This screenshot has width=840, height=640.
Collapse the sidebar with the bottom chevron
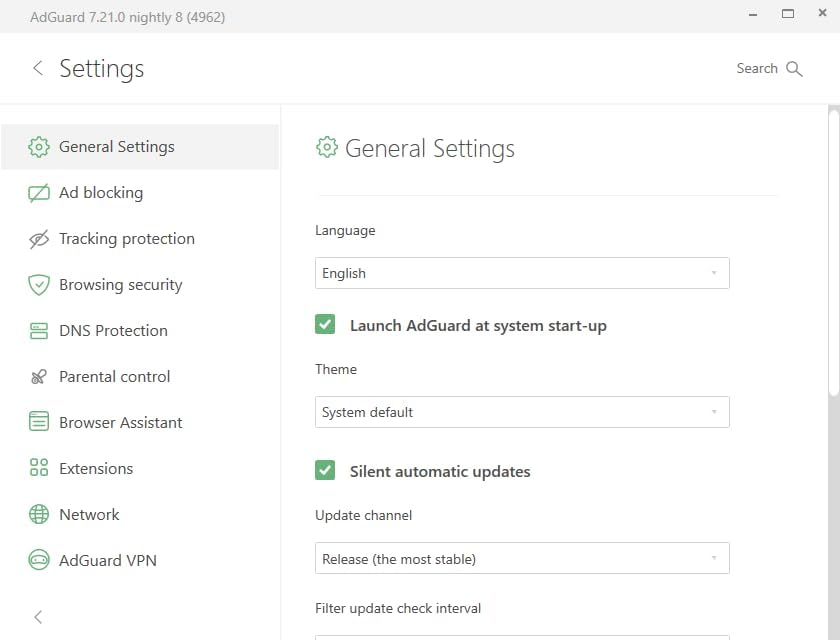point(38,617)
